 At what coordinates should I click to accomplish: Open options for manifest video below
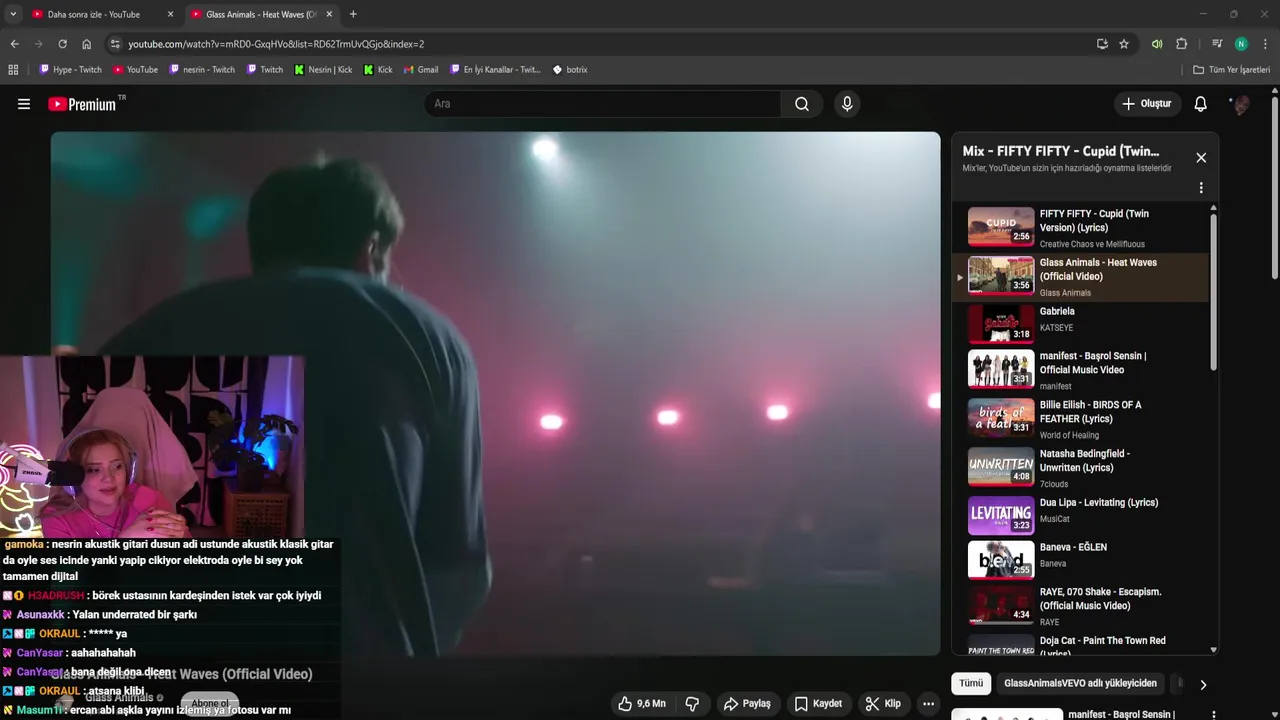(1213, 715)
